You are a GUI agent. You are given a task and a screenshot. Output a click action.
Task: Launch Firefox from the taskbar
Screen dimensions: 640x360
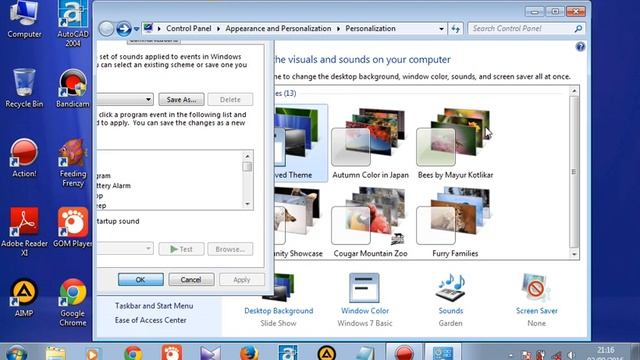pos(249,353)
